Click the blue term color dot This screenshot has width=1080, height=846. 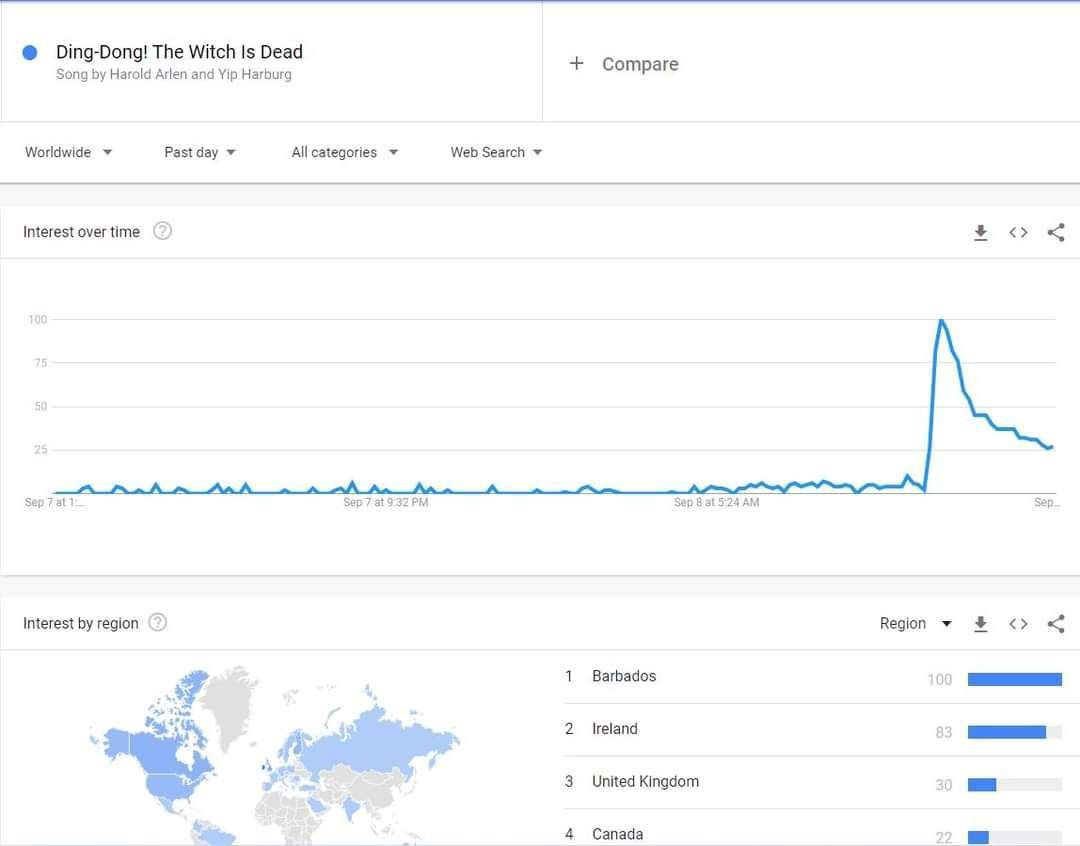tap(30, 52)
